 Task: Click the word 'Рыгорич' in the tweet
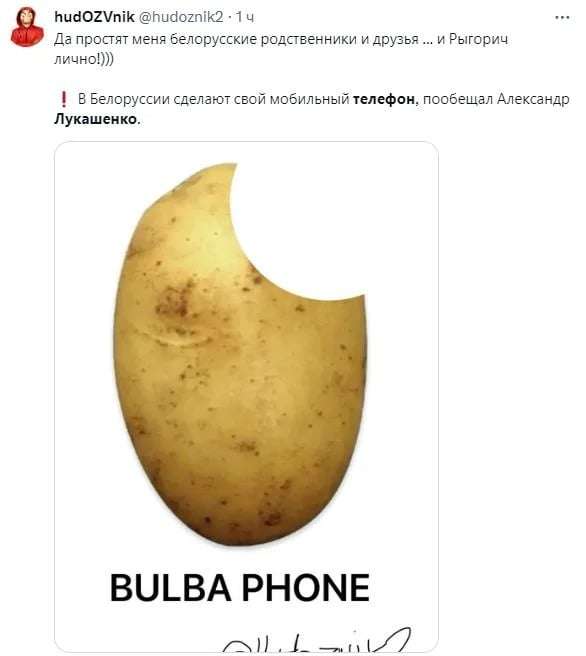(x=478, y=39)
